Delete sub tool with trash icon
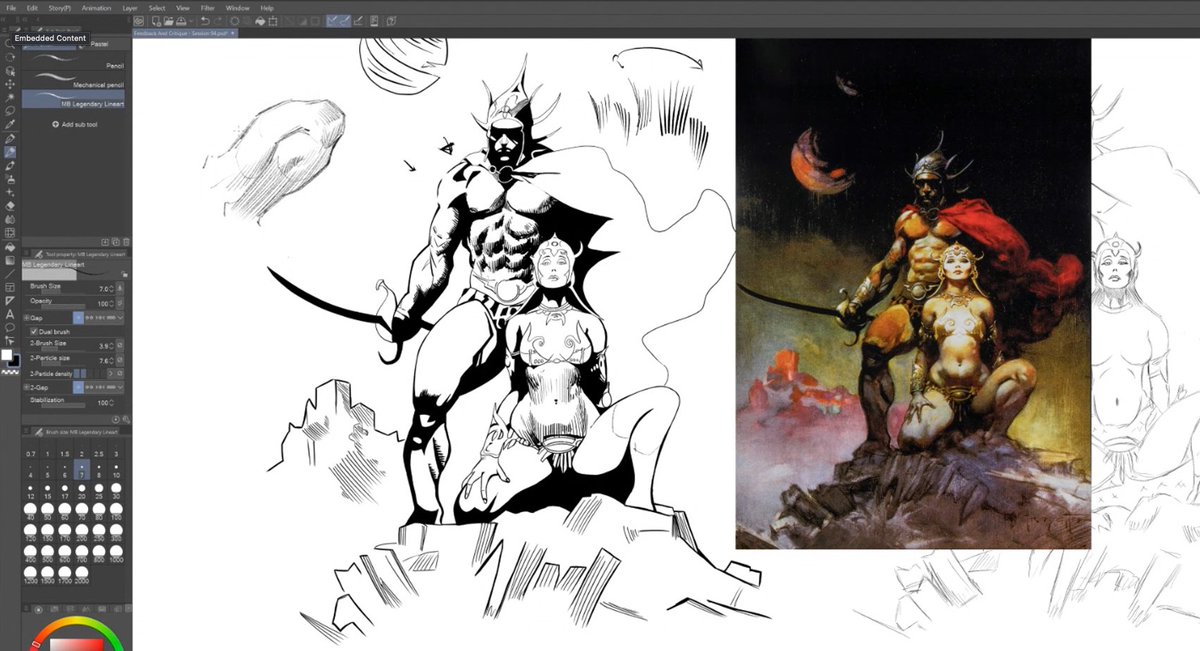Screen dimensions: 1200x651 126,242
